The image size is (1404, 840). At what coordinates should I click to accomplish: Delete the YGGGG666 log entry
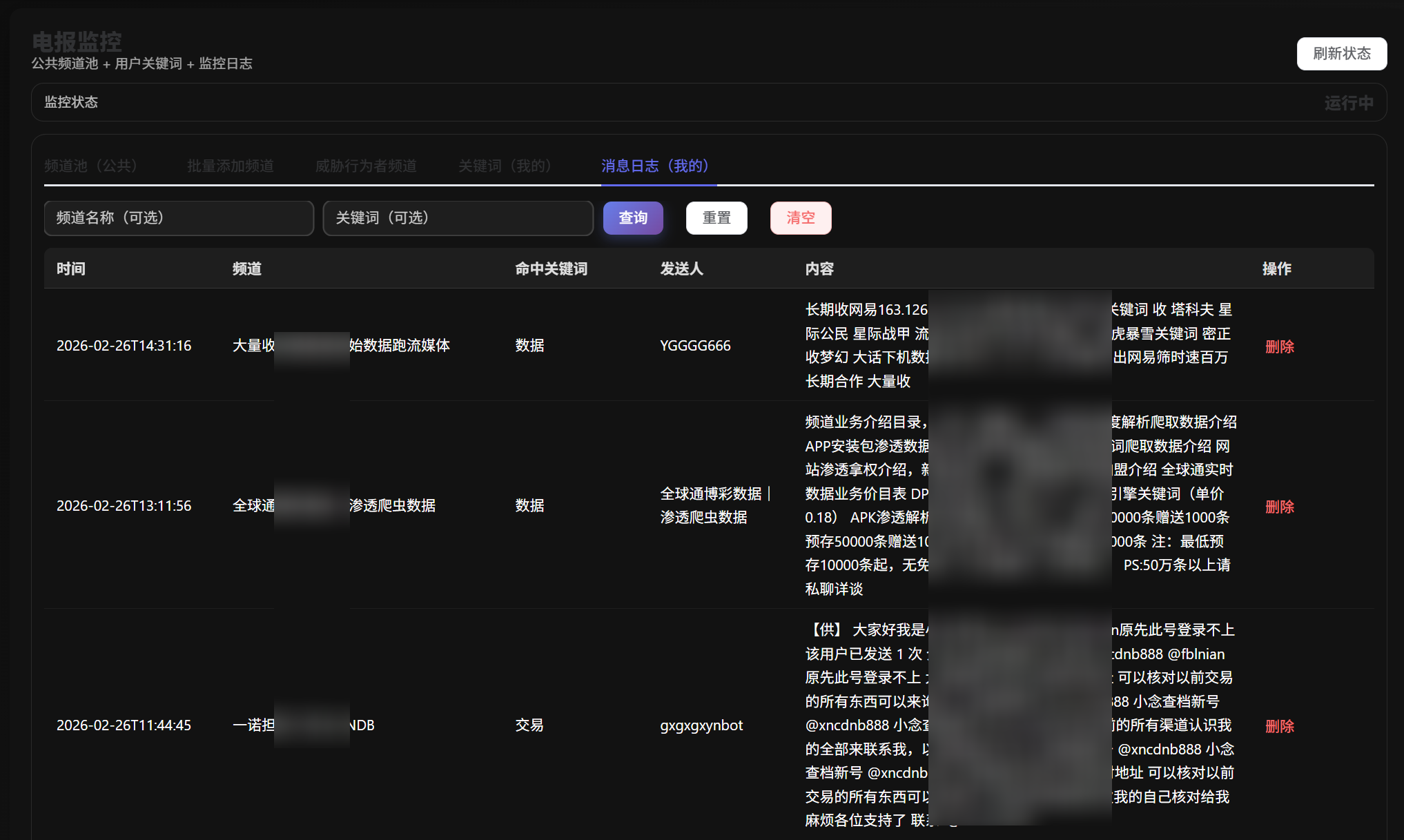pyautogui.click(x=1279, y=346)
